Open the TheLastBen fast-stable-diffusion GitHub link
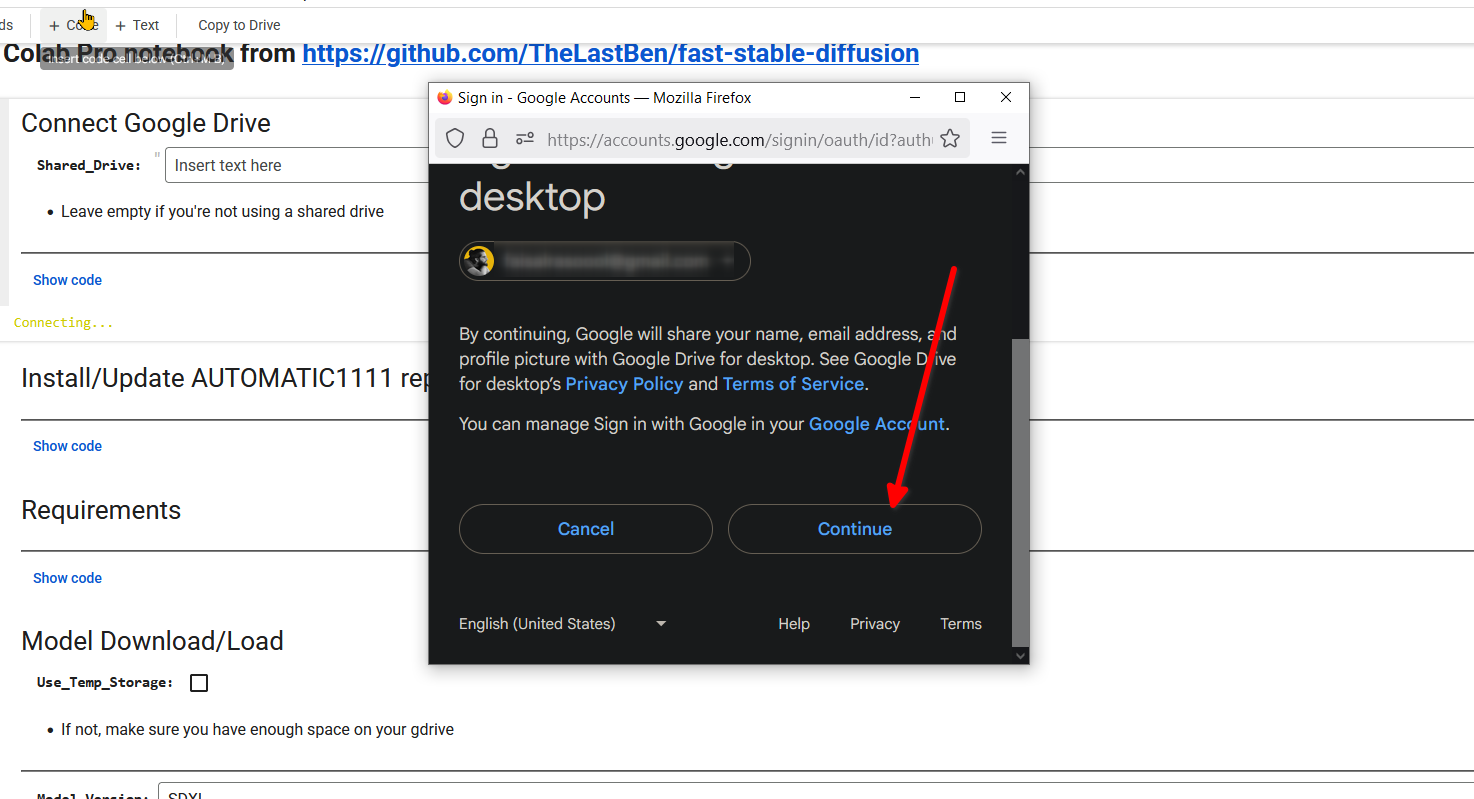This screenshot has height=799, width=1474. click(611, 53)
